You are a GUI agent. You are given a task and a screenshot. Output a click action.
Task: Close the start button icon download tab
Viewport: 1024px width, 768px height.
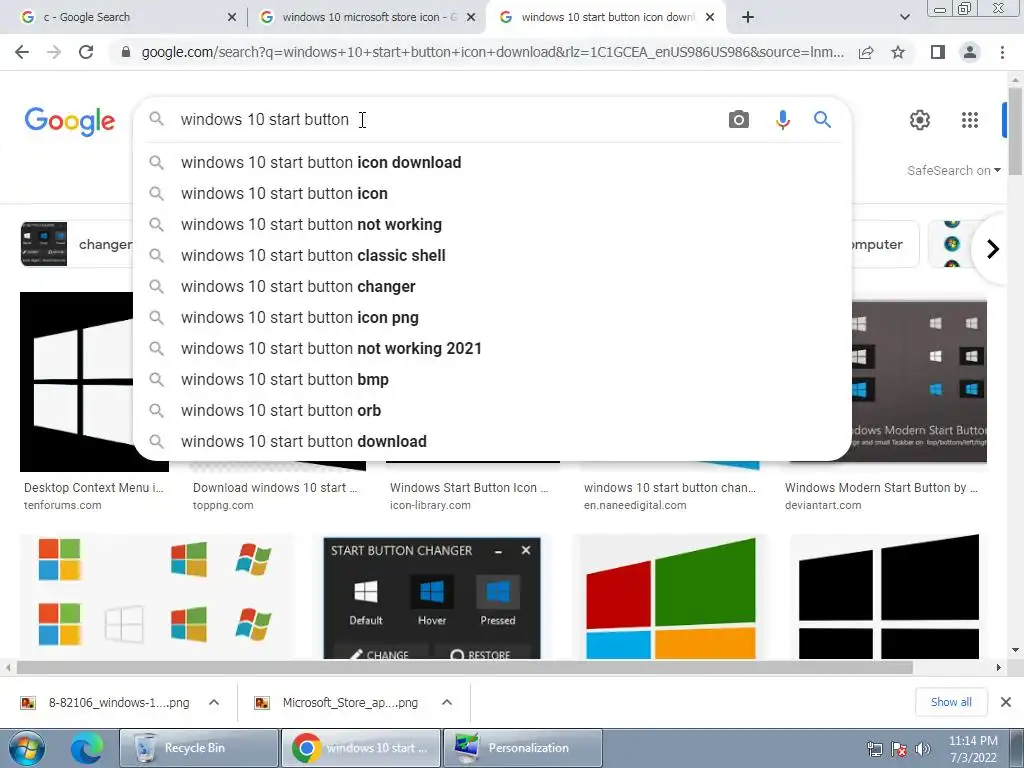pos(710,18)
